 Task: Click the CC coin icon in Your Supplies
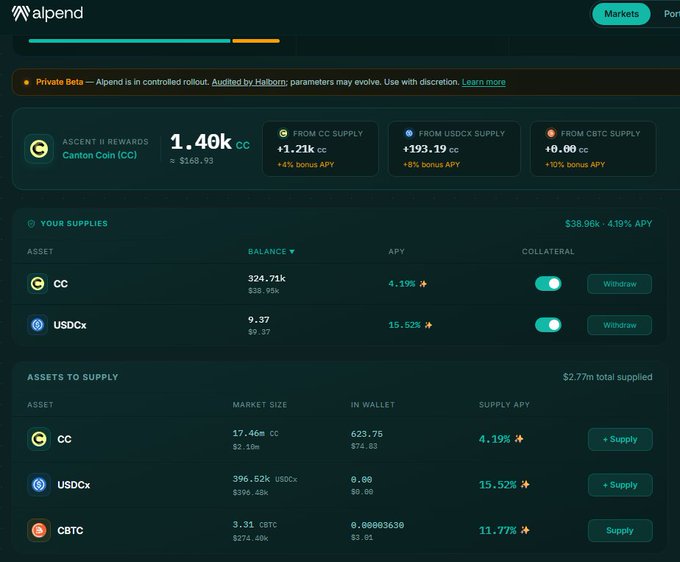(37, 284)
